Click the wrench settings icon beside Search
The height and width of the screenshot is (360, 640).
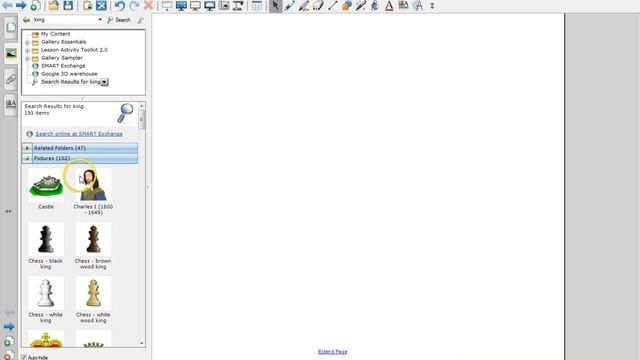140,20
